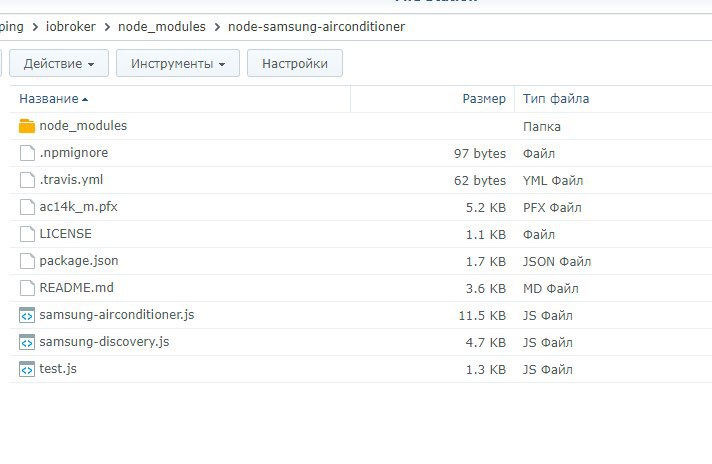The width and height of the screenshot is (712, 464).
Task: Open the Действие dropdown menu
Action: tap(59, 63)
